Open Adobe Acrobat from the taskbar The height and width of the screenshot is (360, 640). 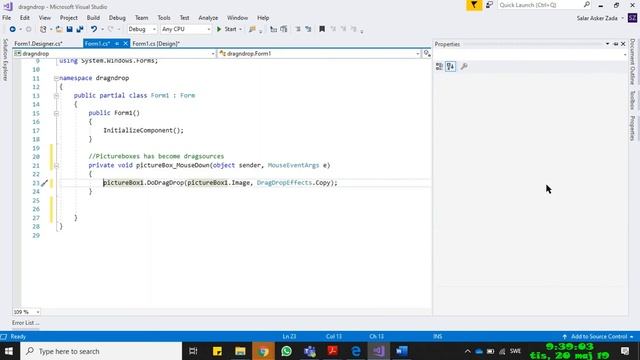point(333,351)
